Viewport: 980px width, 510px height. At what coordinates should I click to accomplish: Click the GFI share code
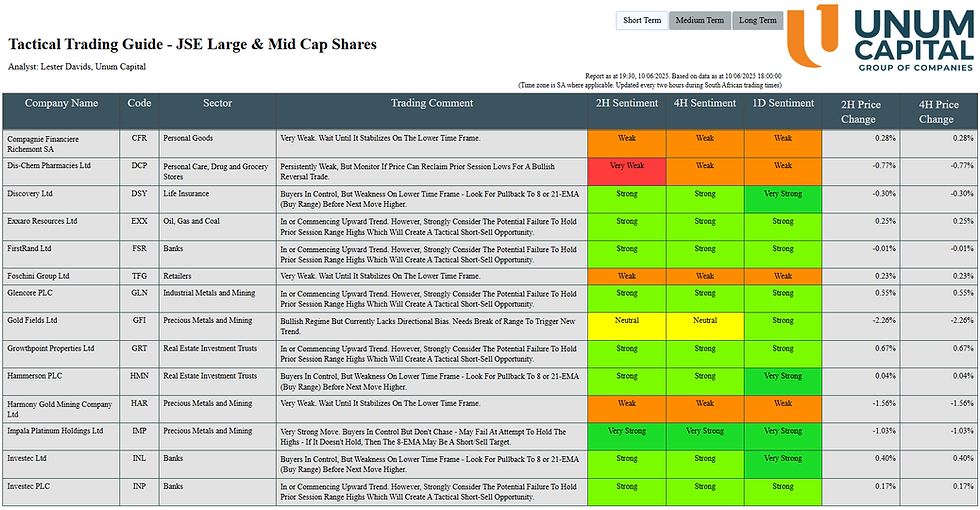(139, 321)
